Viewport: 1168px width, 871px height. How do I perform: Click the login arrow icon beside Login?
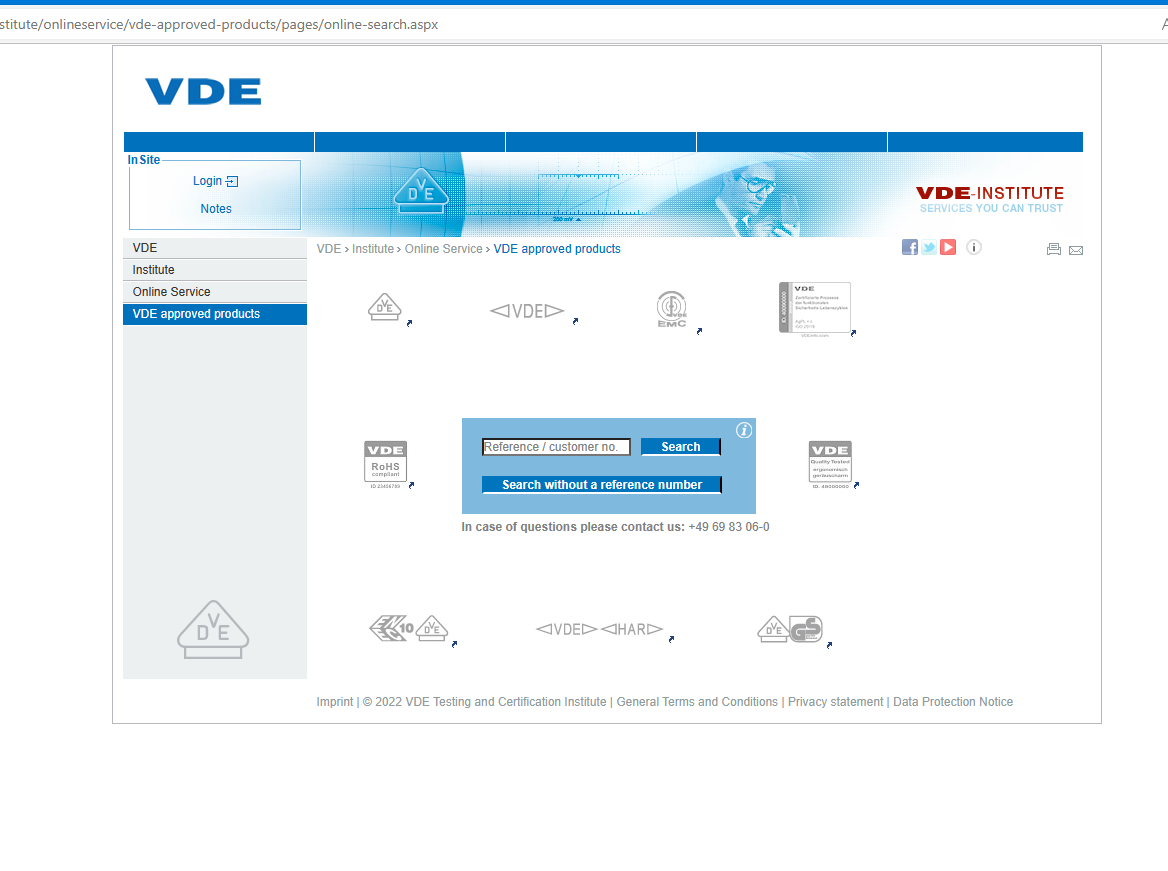pos(232,181)
